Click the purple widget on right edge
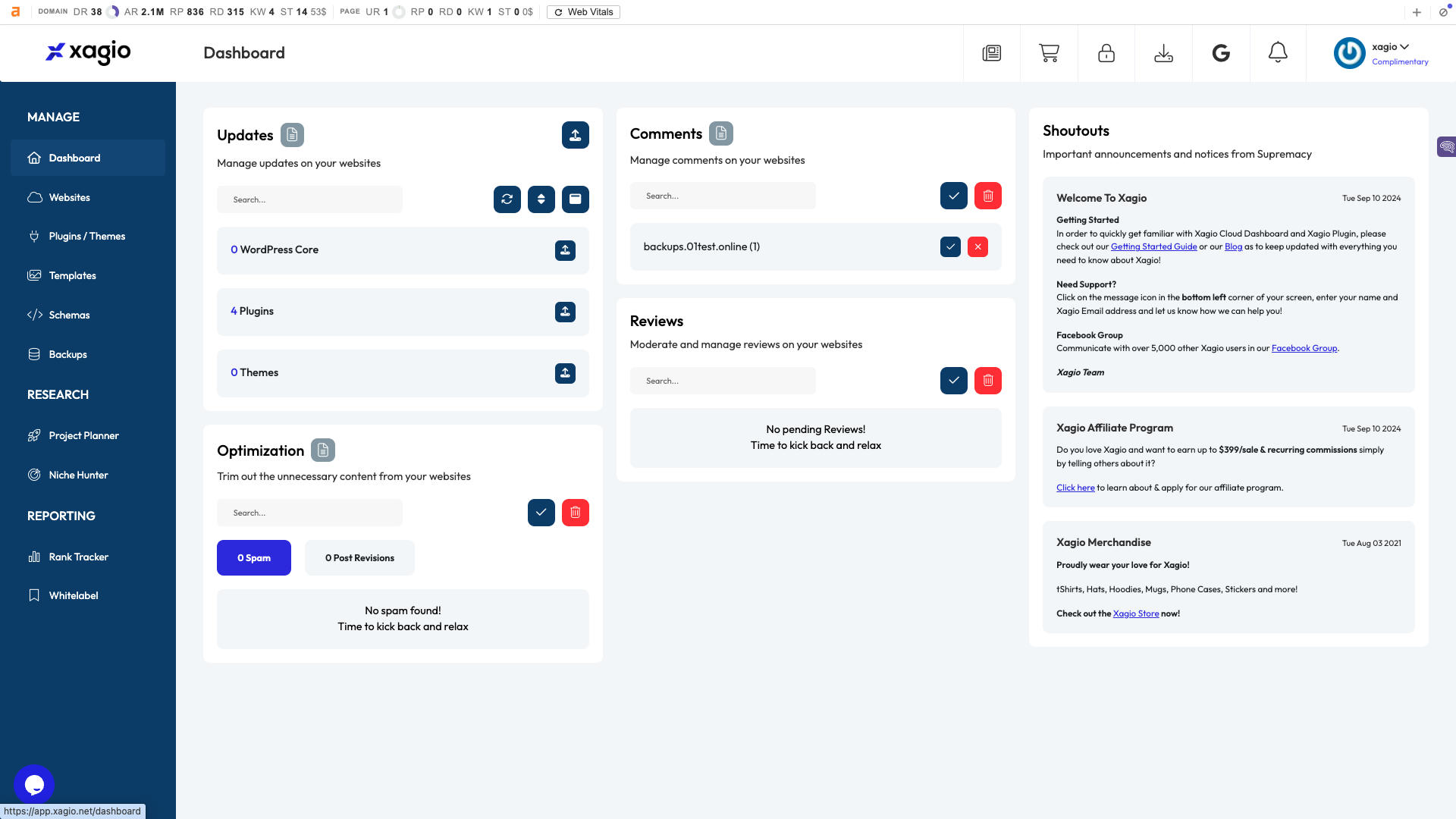 [x=1447, y=146]
